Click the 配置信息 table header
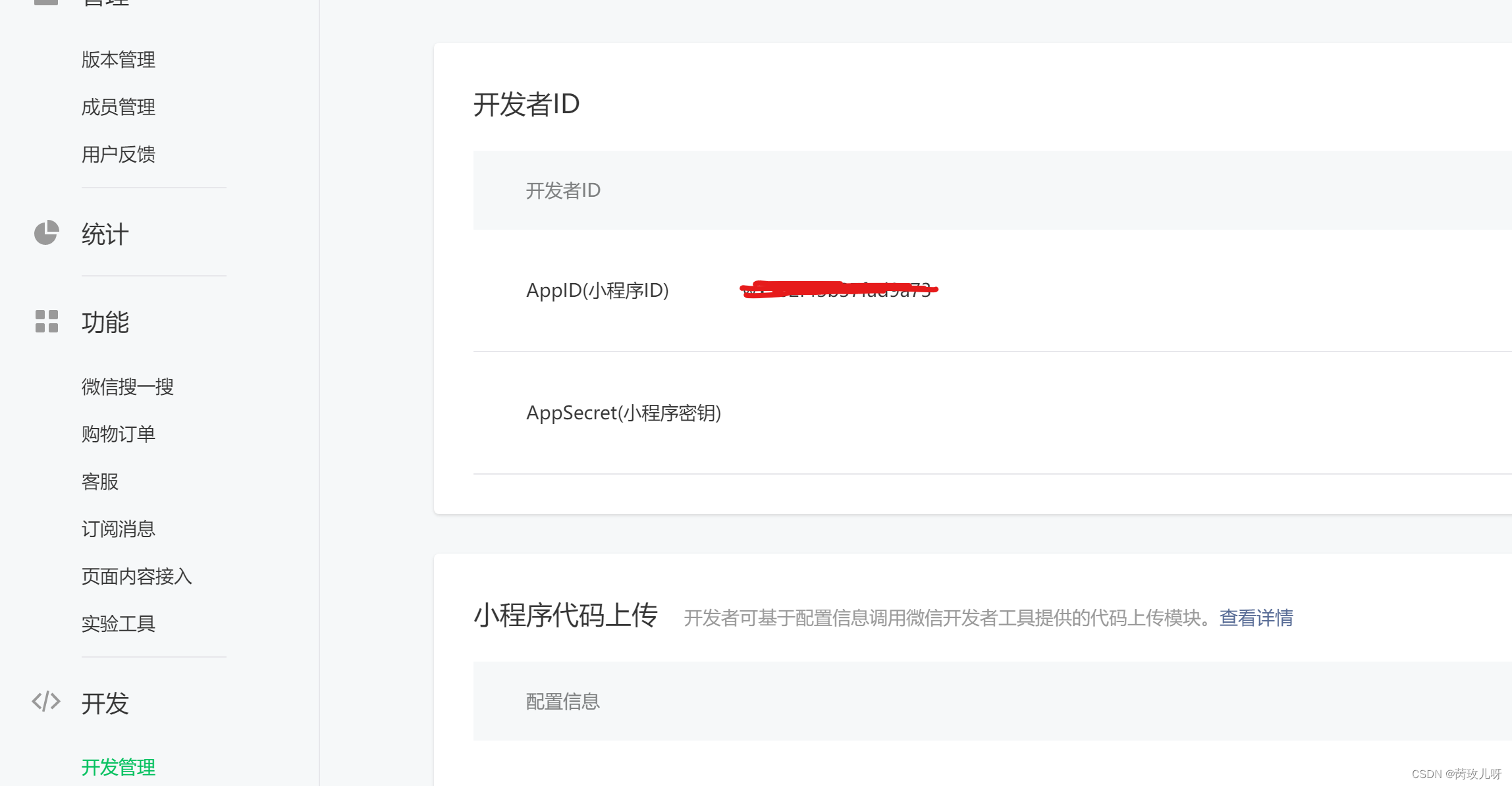The height and width of the screenshot is (786, 1512). (563, 702)
